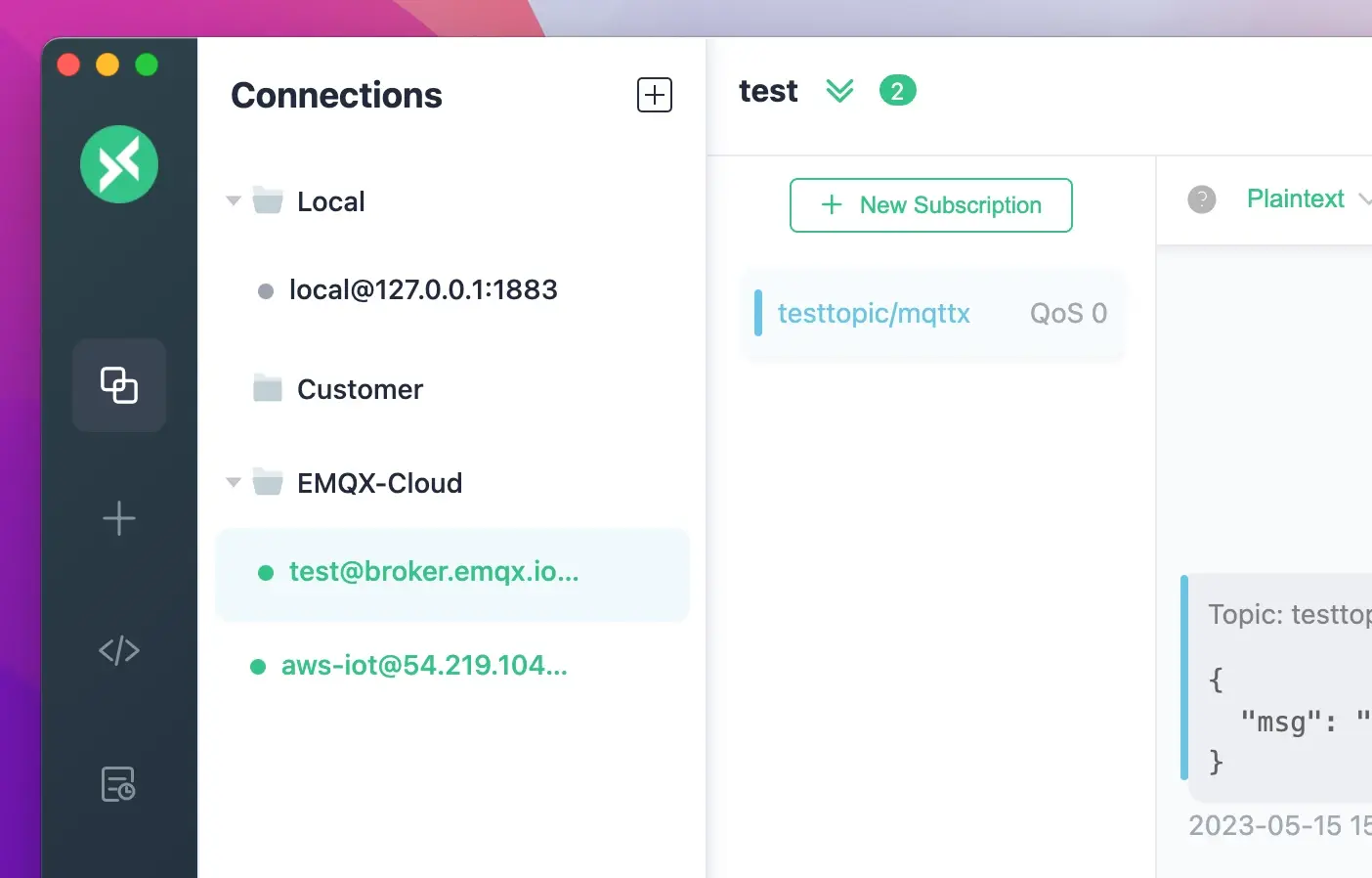This screenshot has width=1372, height=878.
Task: Click the plus icon to add a new connection
Action: (x=118, y=518)
